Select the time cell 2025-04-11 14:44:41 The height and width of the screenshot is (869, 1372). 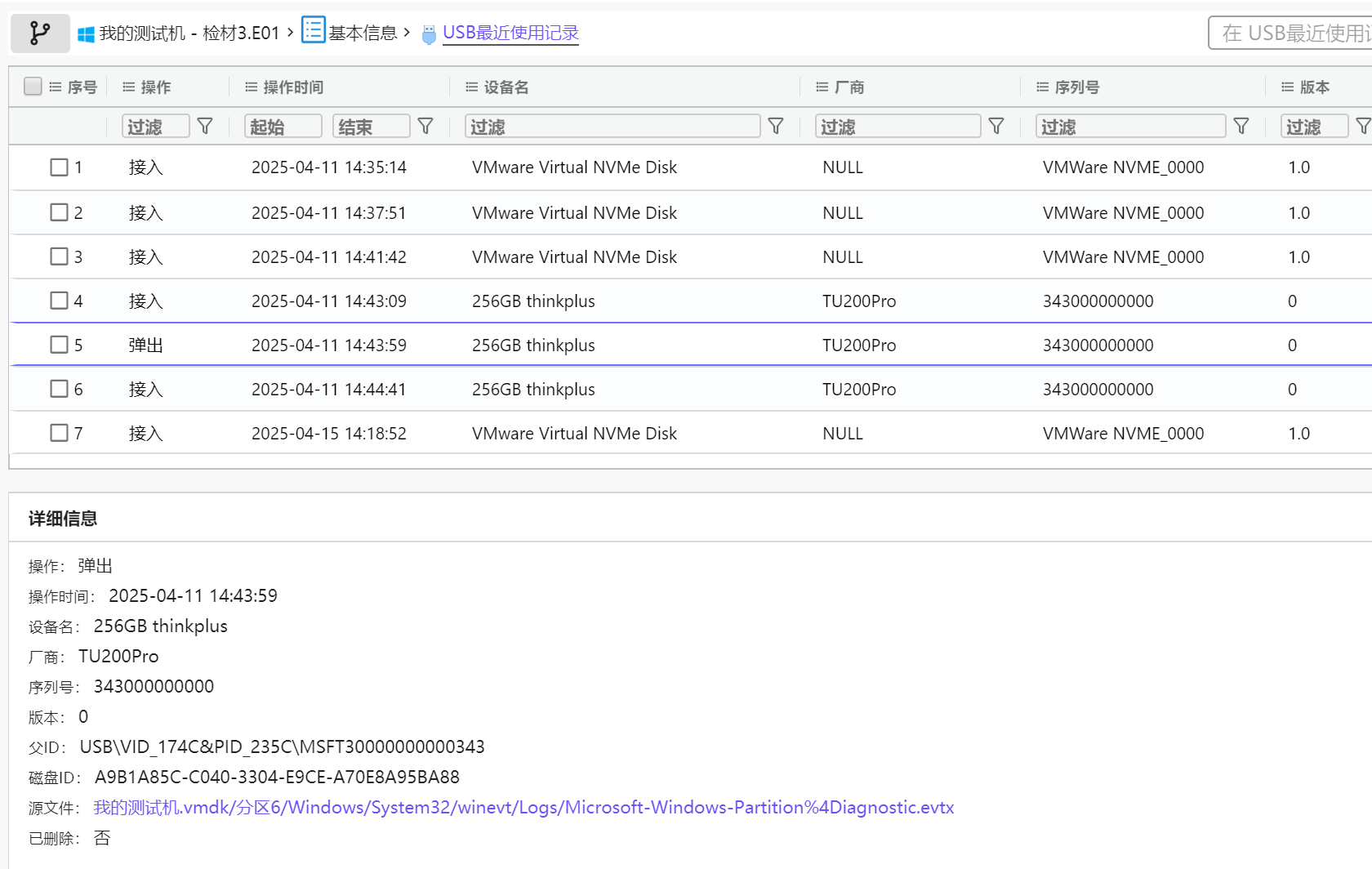(329, 389)
